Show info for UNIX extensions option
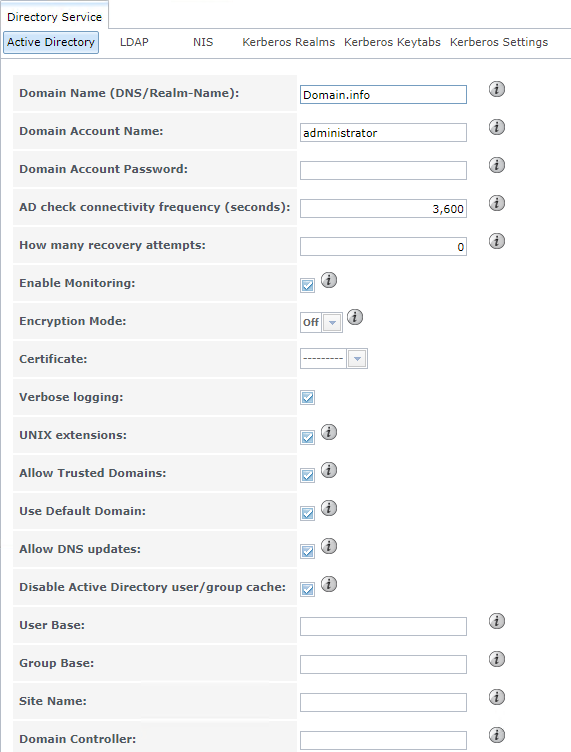 click(329, 432)
